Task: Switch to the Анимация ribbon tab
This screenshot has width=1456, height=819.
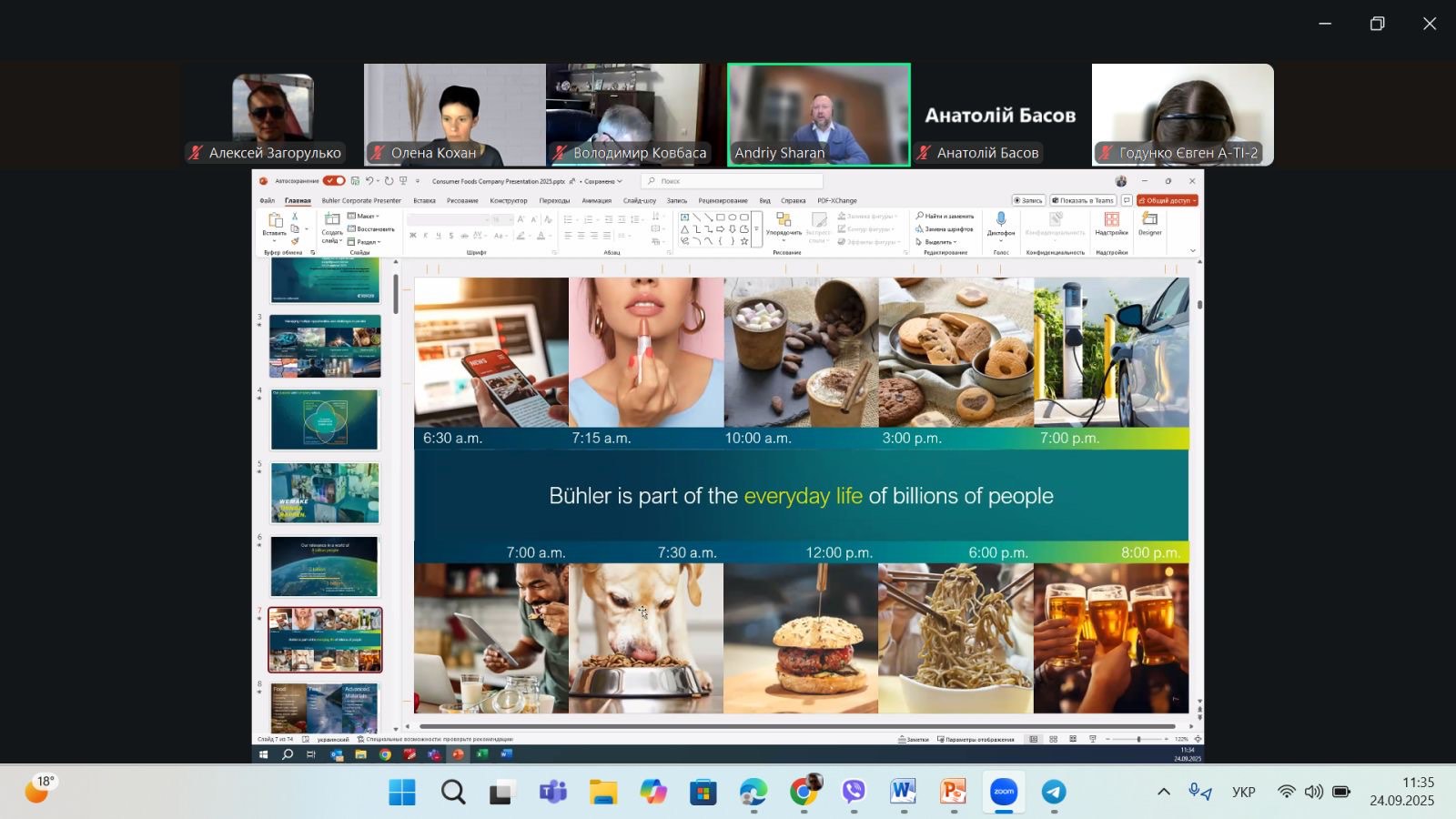Action: pyautogui.click(x=597, y=200)
